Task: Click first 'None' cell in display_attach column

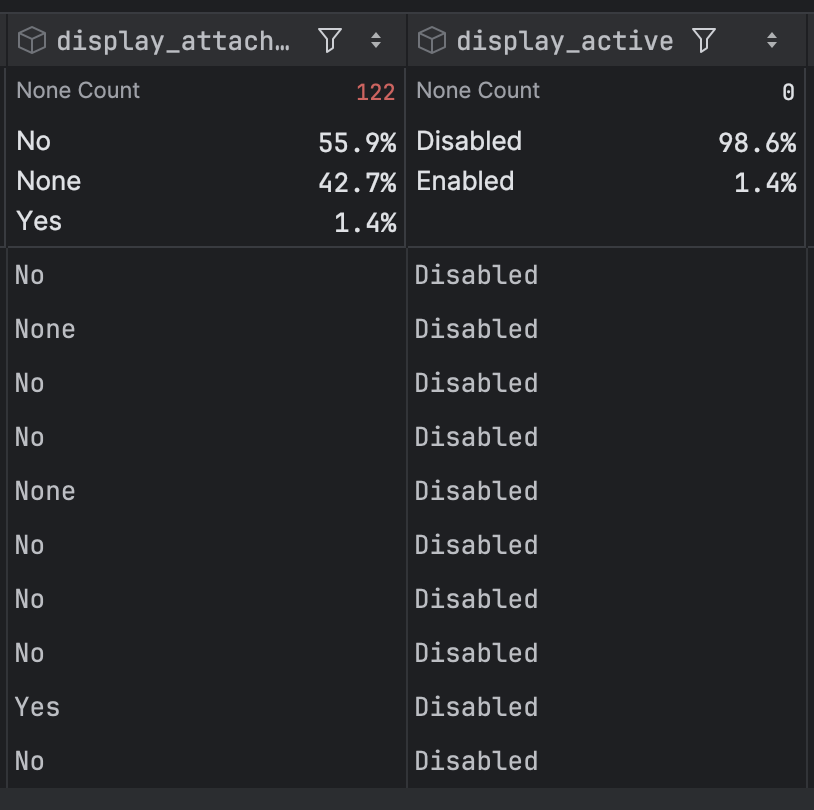Action: click(x=207, y=329)
